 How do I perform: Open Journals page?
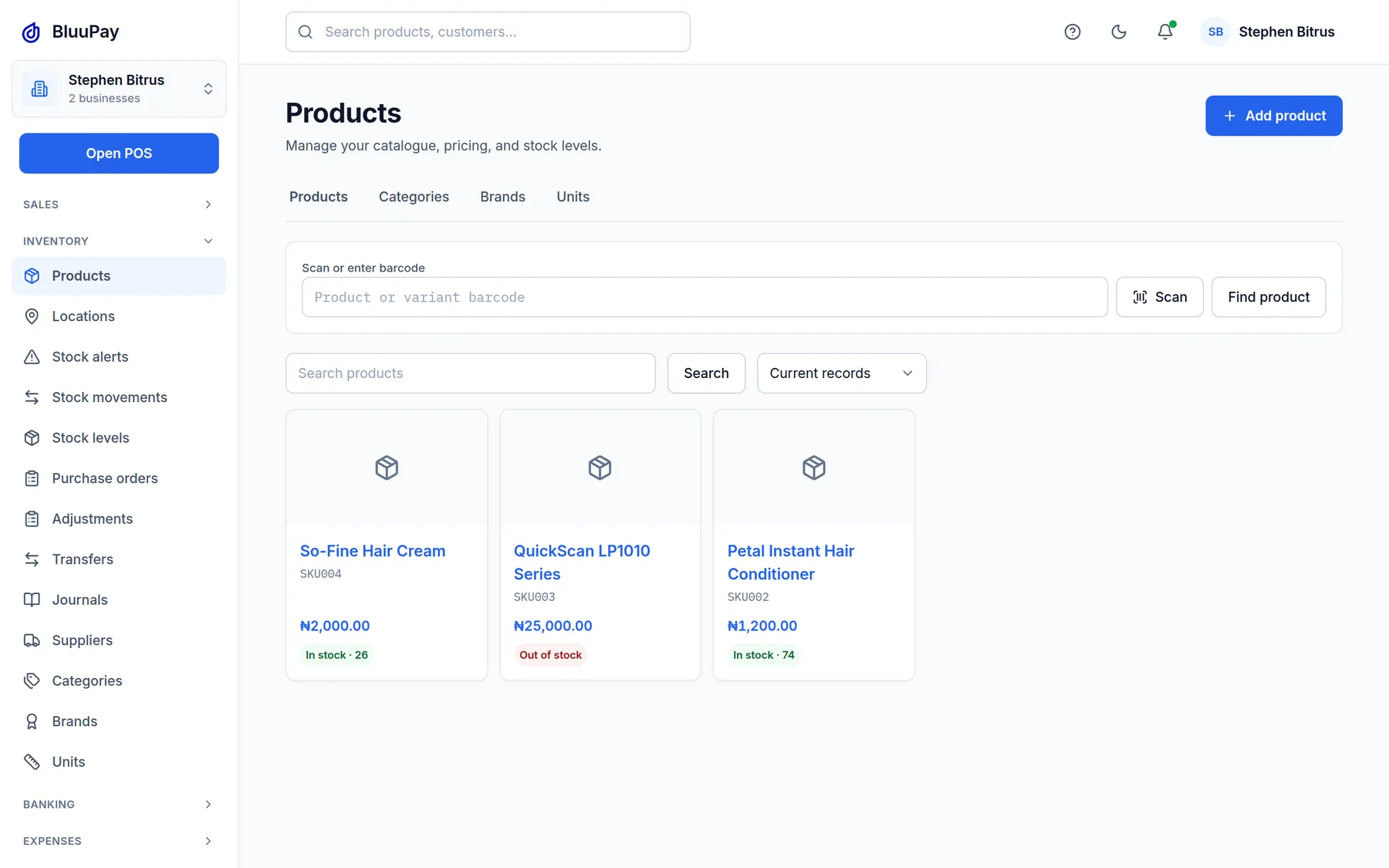click(119, 599)
